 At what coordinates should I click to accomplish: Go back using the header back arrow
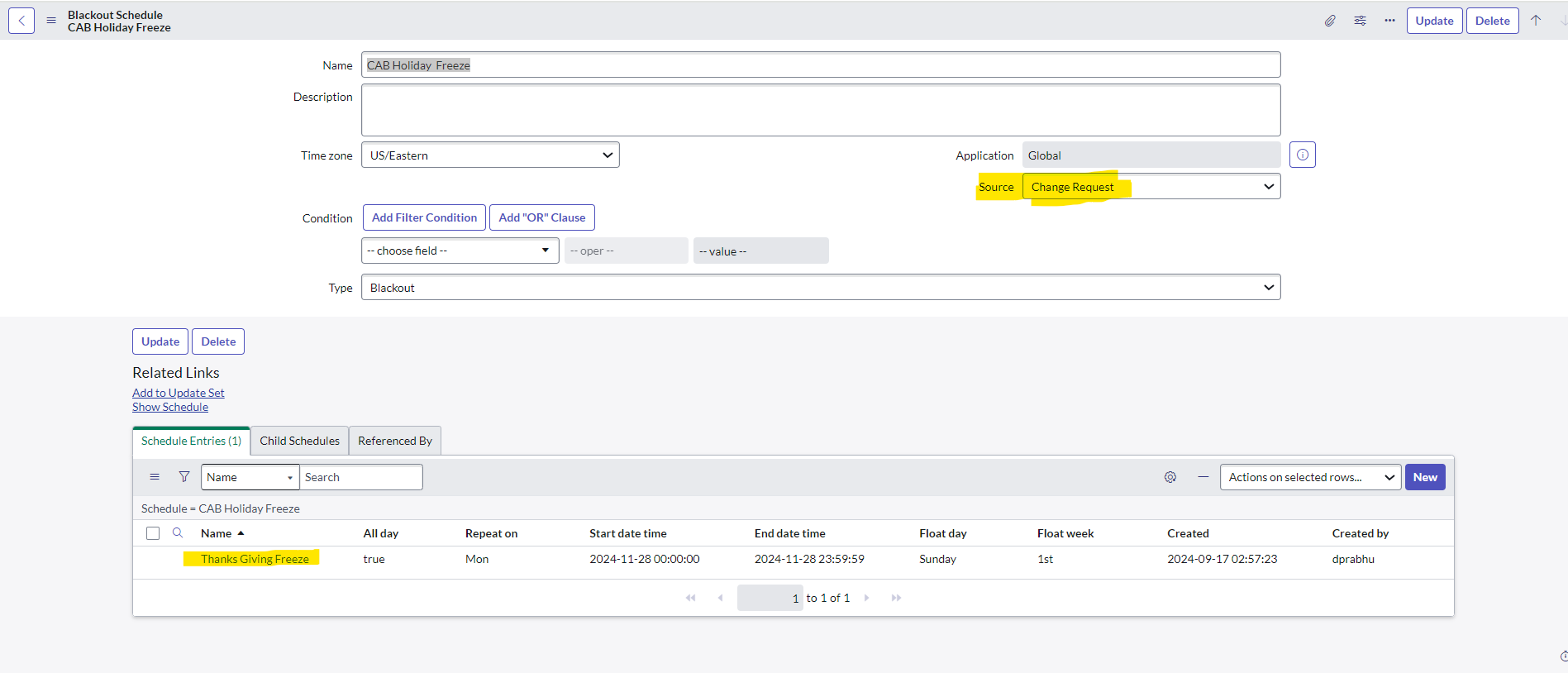pyautogui.click(x=21, y=21)
